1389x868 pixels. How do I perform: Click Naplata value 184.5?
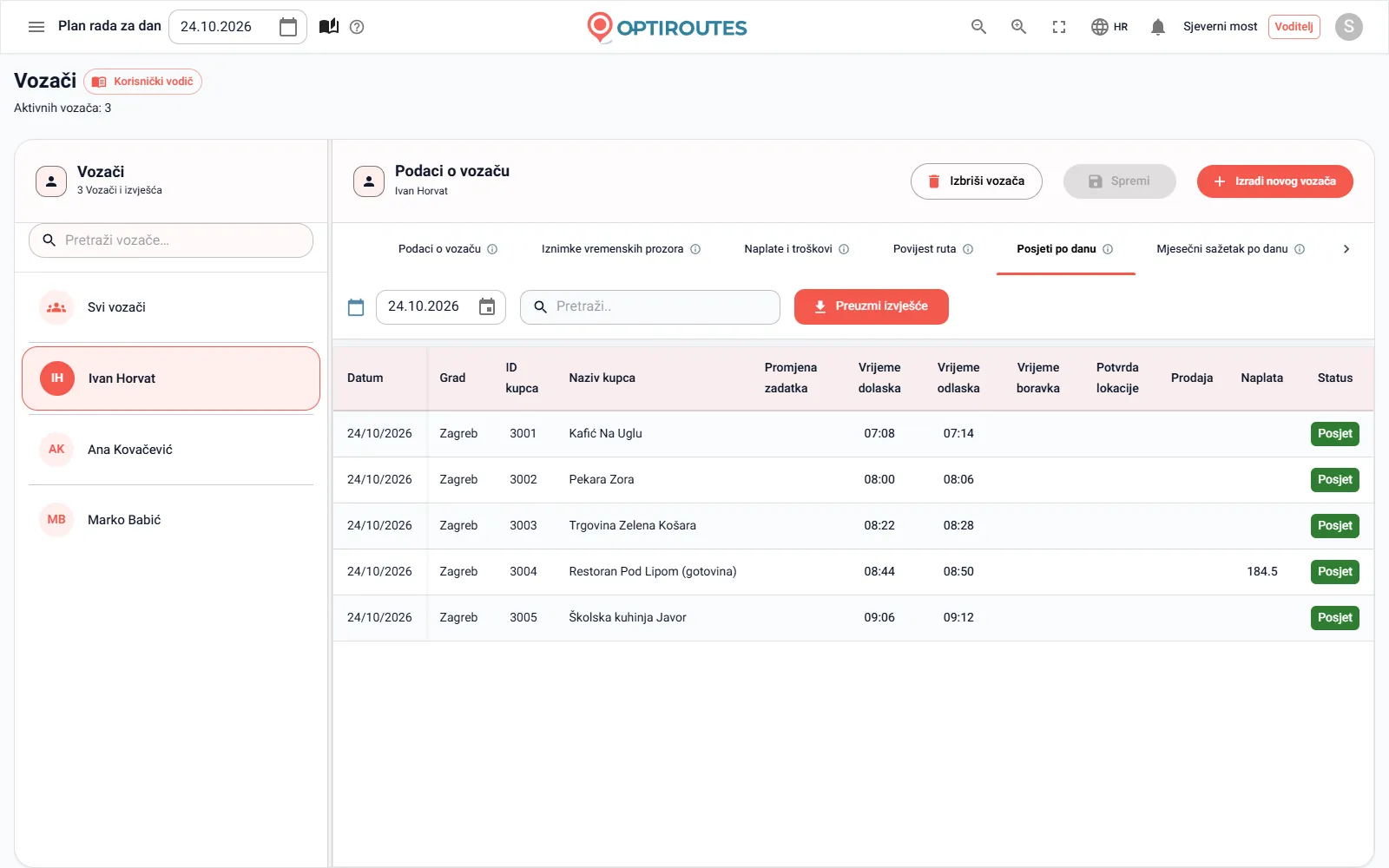click(x=1262, y=572)
